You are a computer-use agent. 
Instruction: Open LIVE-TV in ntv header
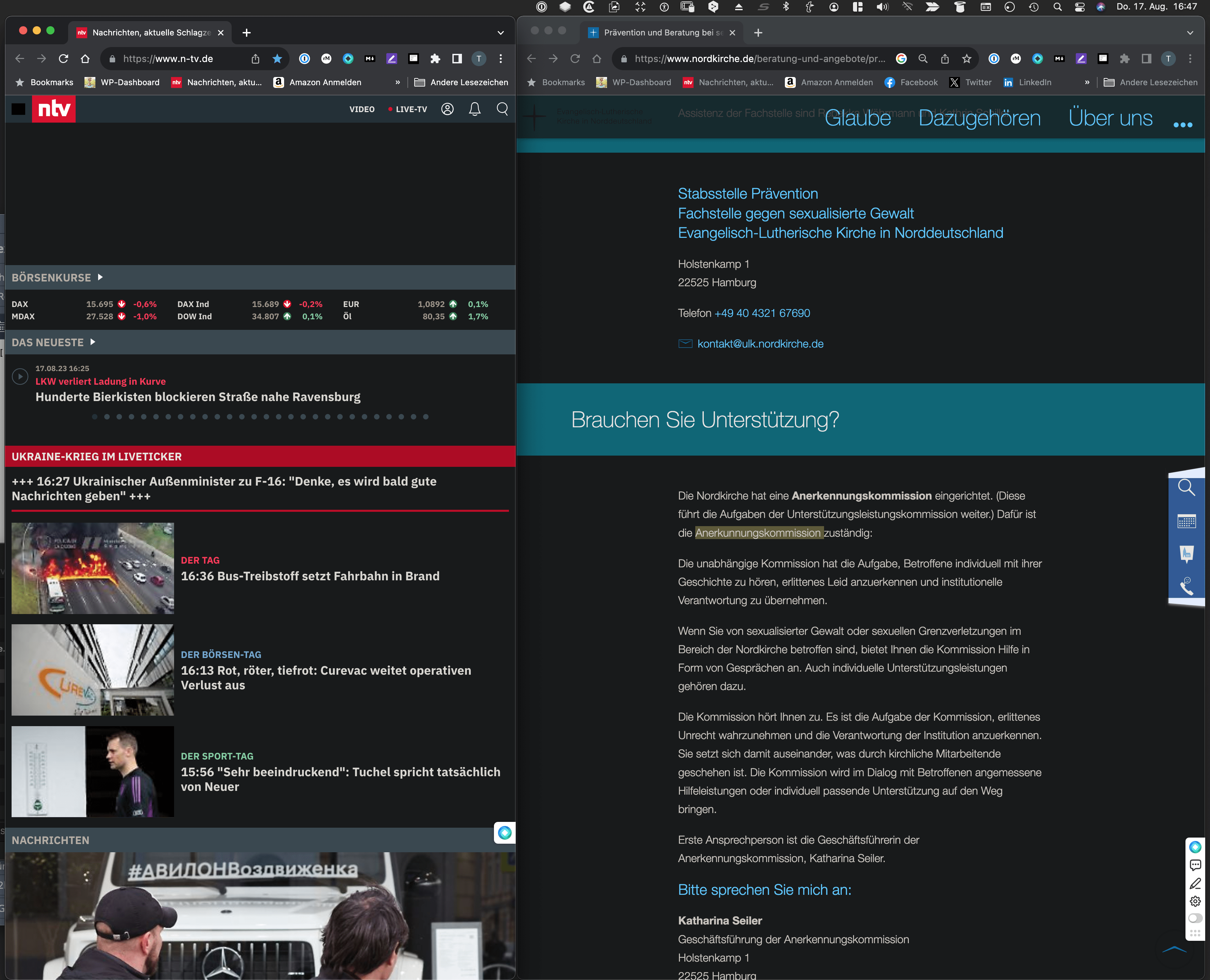click(407, 109)
